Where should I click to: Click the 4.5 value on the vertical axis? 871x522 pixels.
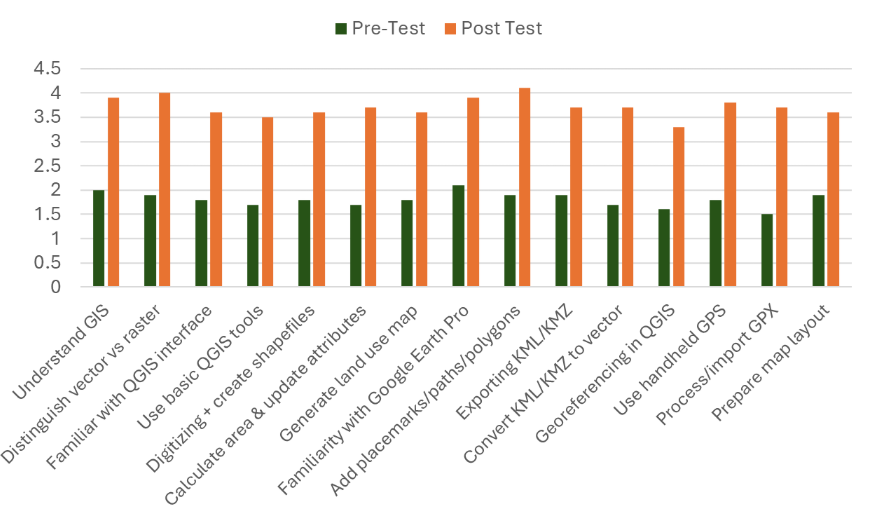point(47,68)
